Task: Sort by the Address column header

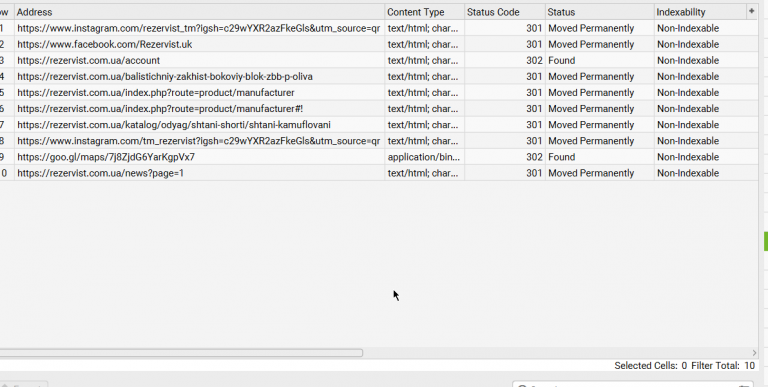Action: [x=200, y=12]
